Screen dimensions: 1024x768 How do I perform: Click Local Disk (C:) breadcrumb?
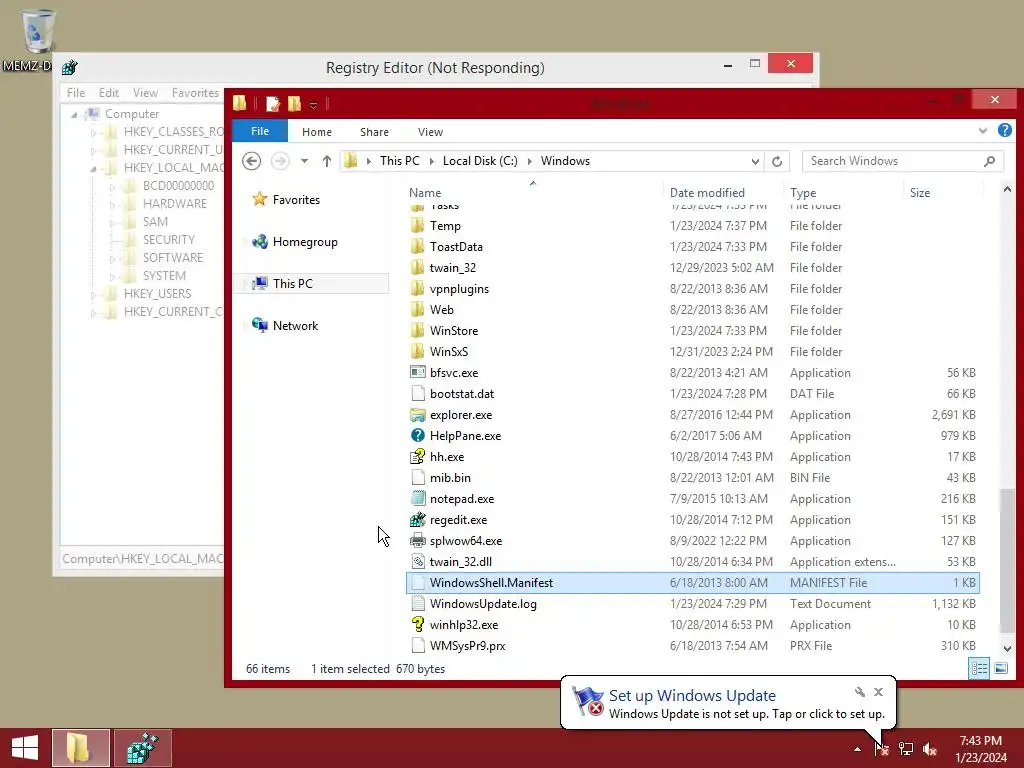click(480, 161)
